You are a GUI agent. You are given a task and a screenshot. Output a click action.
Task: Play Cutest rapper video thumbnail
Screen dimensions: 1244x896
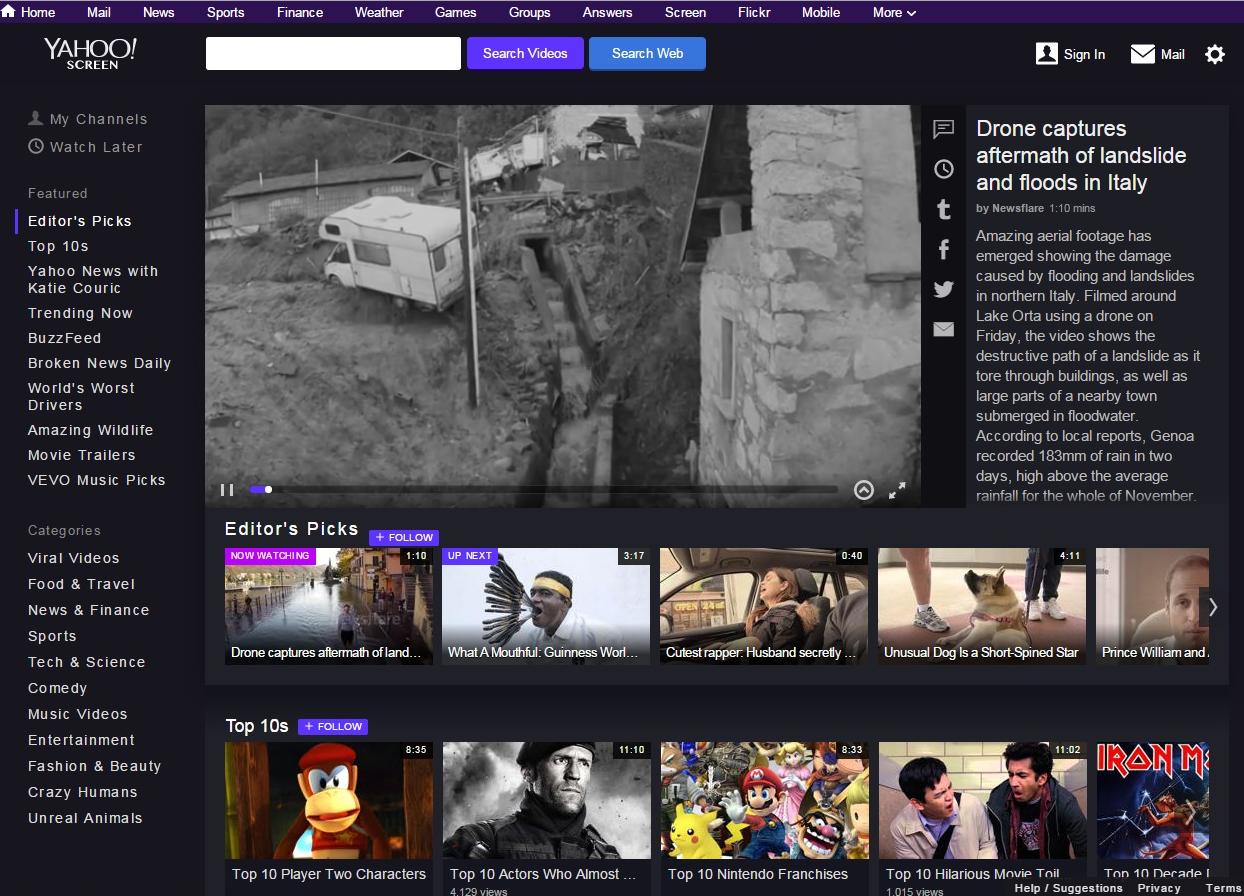tap(764, 606)
